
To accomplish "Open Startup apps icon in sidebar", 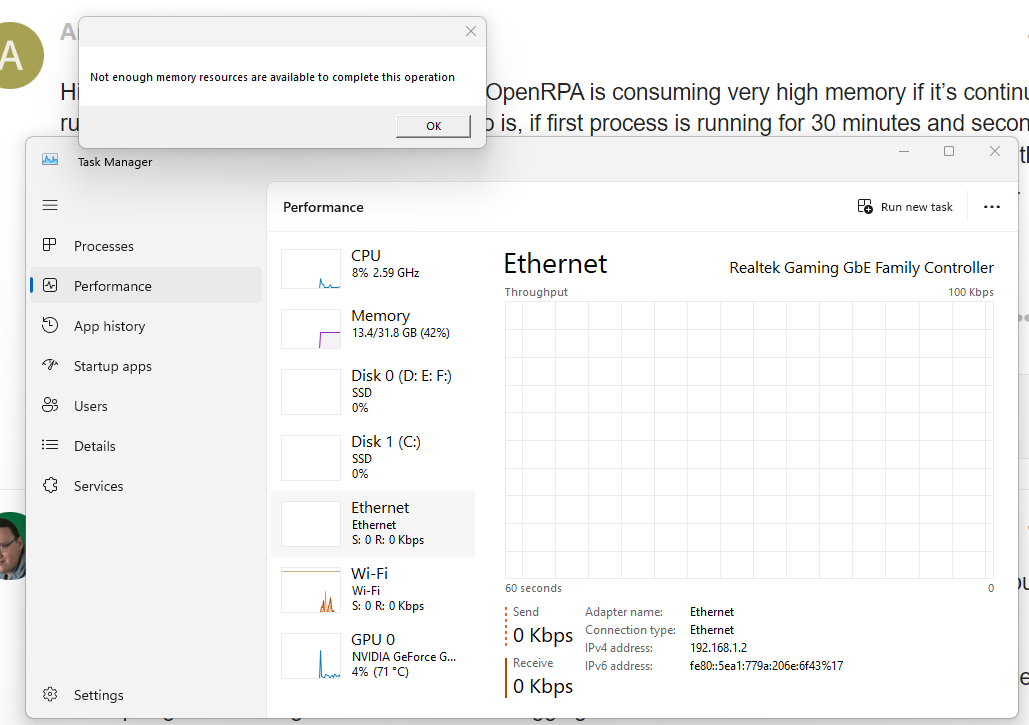I will click(50, 366).
